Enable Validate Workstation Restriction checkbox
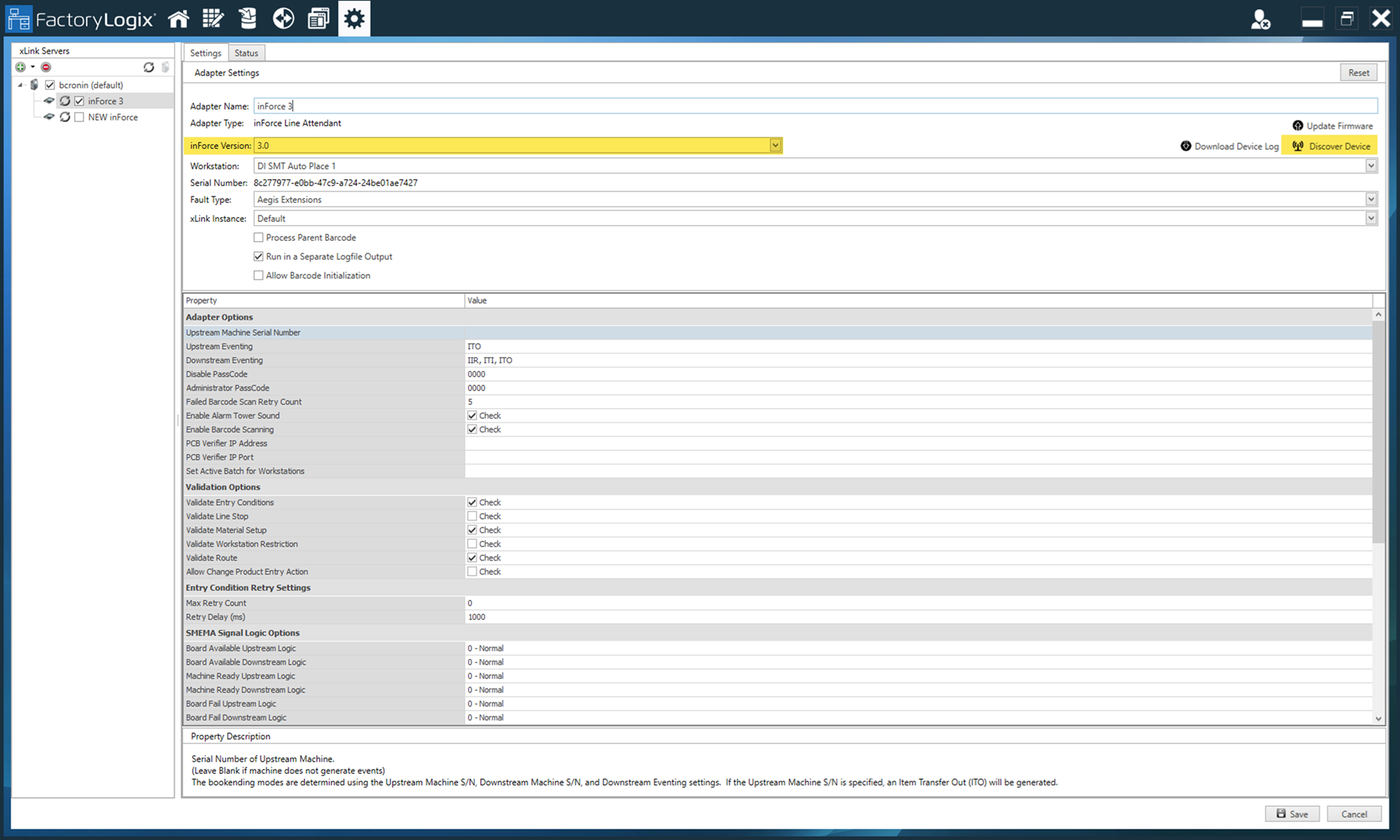This screenshot has width=1400, height=840. pyautogui.click(x=472, y=544)
